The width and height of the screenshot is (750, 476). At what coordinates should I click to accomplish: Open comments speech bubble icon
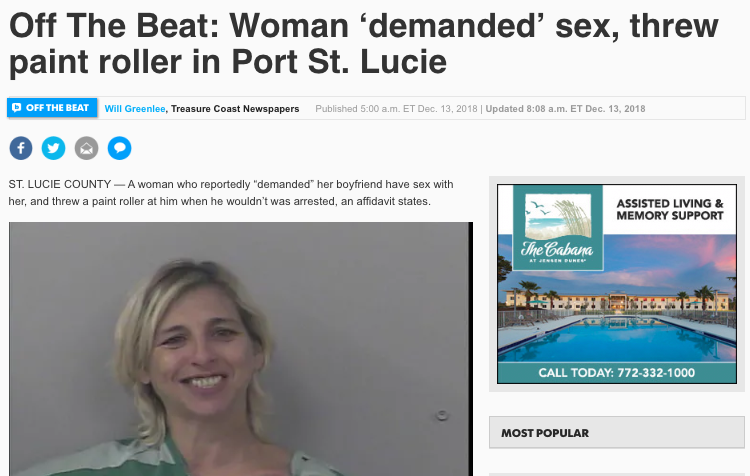click(x=120, y=148)
